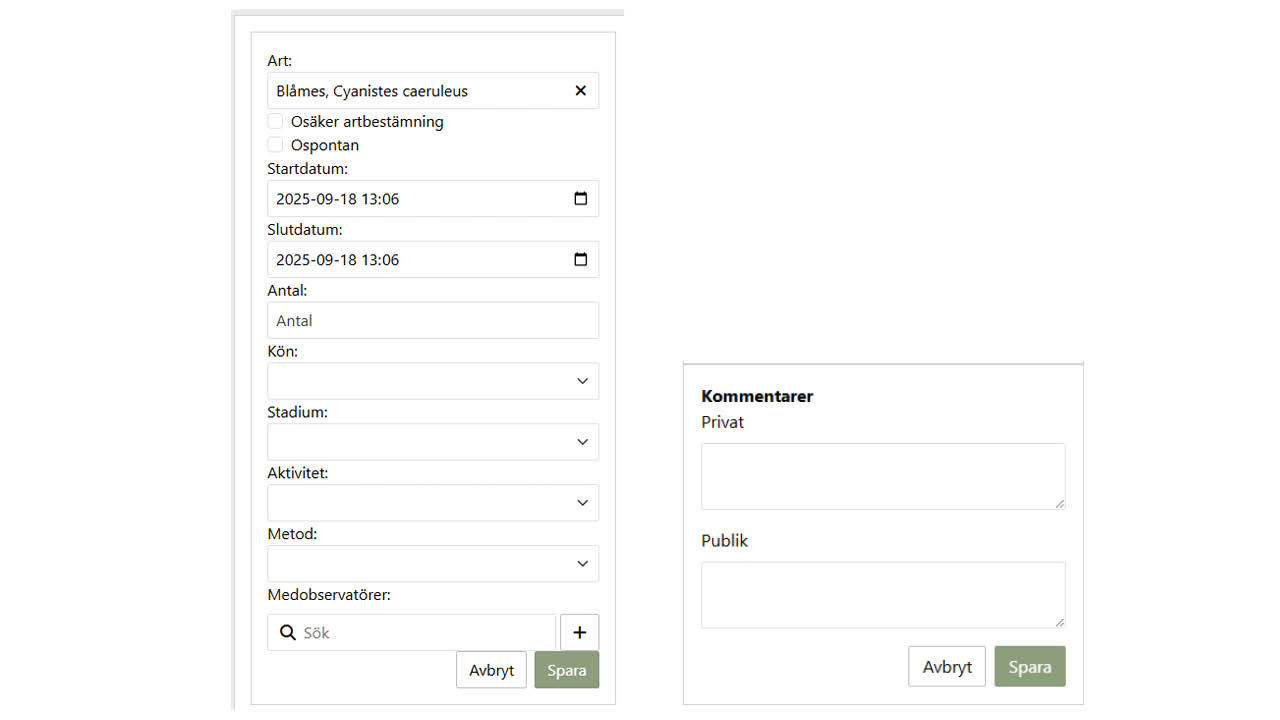Toggle the Ospontan checkbox

point(276,145)
